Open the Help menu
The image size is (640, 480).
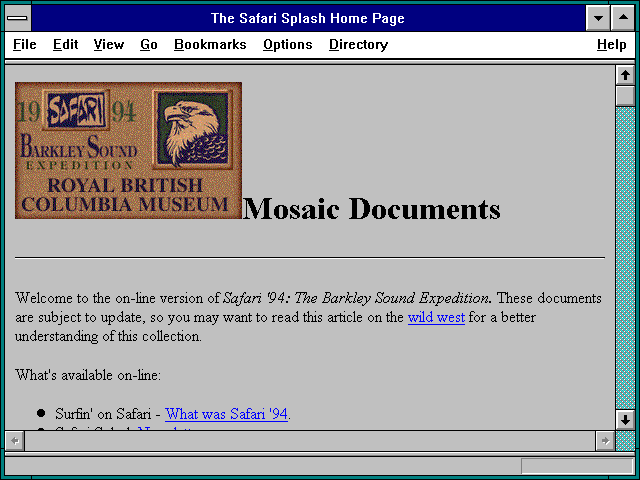tap(611, 44)
